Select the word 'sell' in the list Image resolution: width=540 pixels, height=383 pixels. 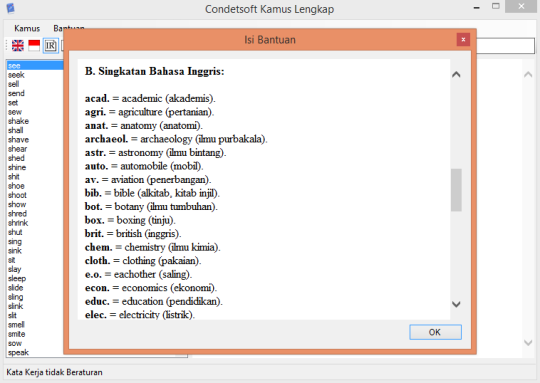pyautogui.click(x=13, y=84)
